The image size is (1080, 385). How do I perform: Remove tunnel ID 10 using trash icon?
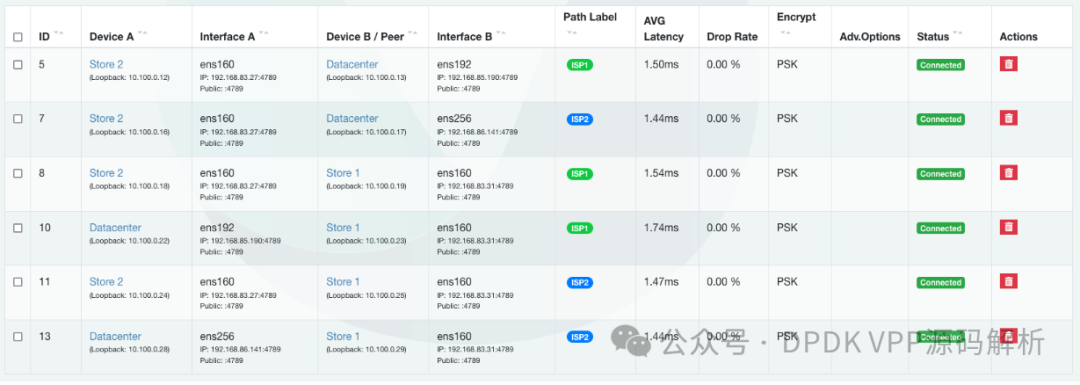(x=1008, y=227)
